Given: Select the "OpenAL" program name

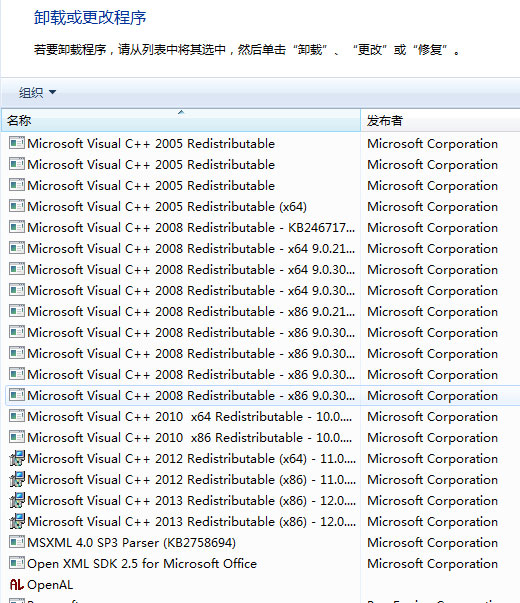Looking at the screenshot, I should tap(50, 585).
